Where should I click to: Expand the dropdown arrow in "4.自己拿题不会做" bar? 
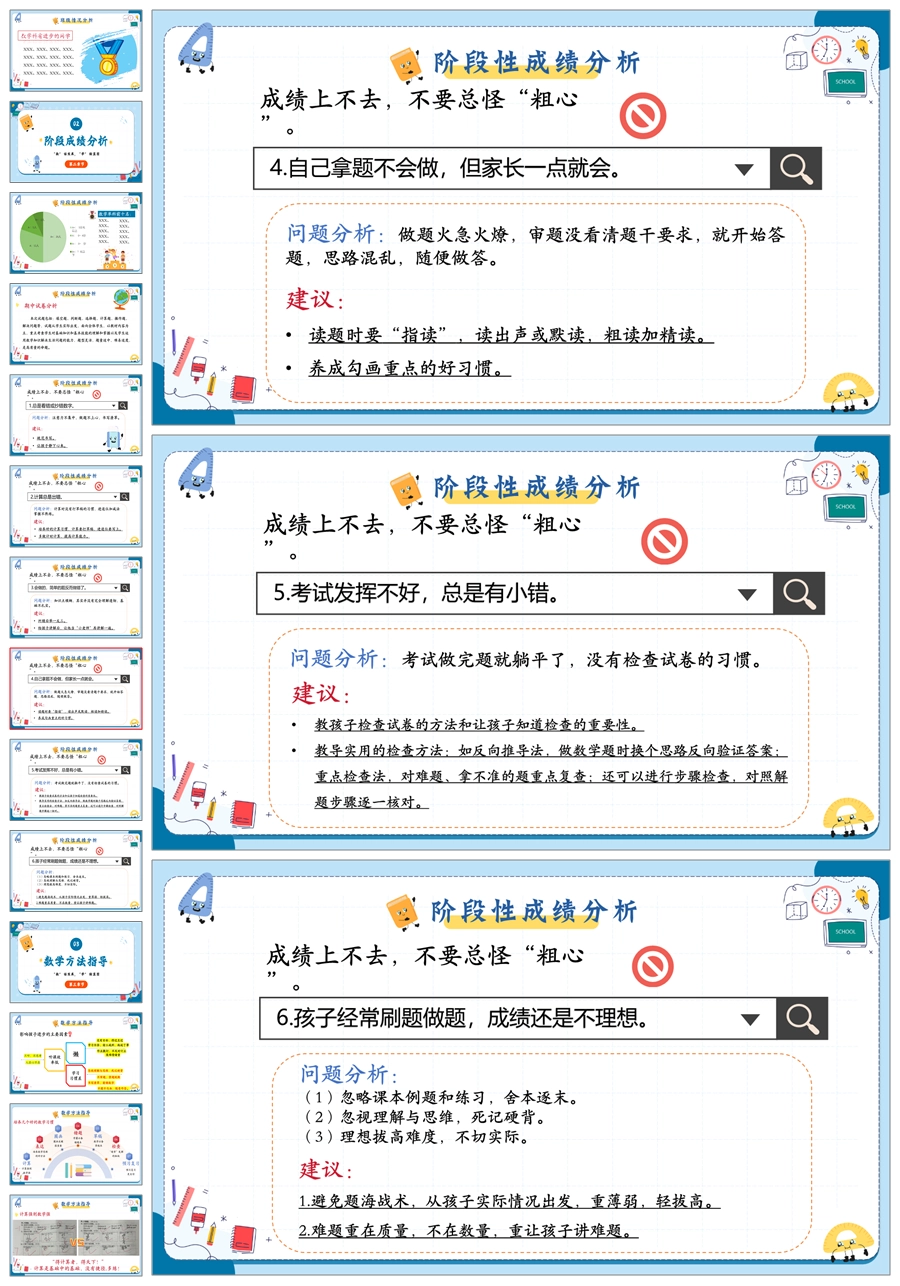tap(743, 169)
